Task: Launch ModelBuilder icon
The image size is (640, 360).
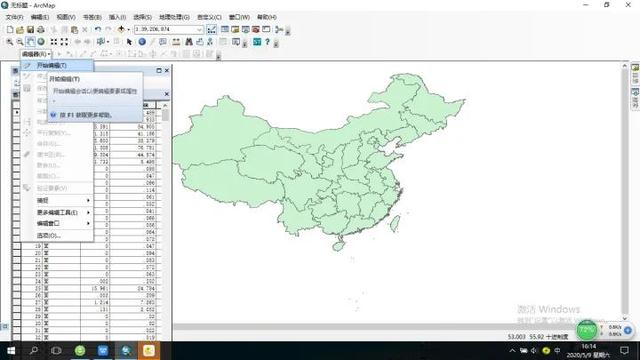Action: click(x=279, y=29)
